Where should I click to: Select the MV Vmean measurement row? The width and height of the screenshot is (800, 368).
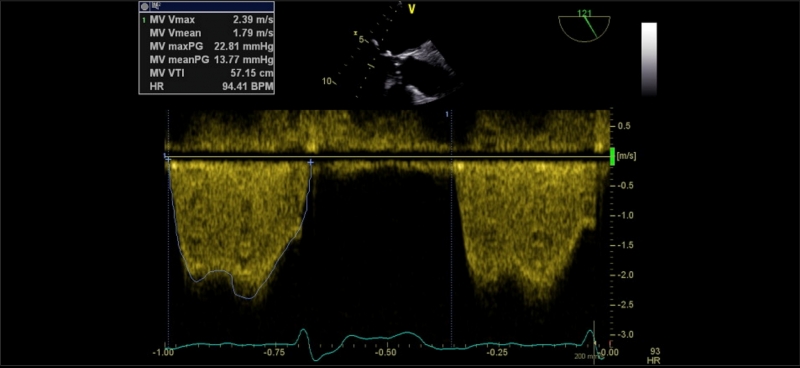pos(207,33)
